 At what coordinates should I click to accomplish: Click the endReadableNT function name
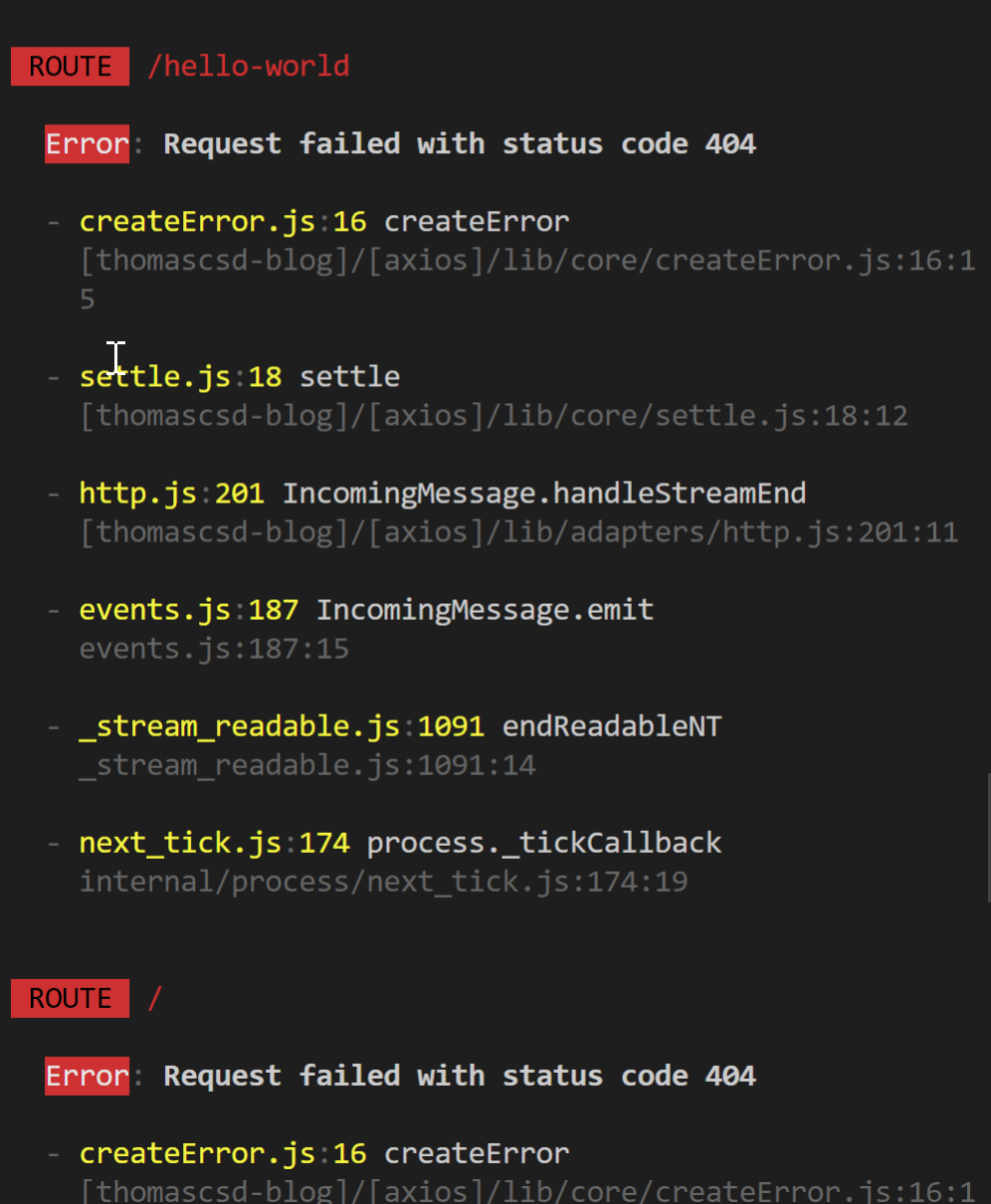(x=612, y=726)
